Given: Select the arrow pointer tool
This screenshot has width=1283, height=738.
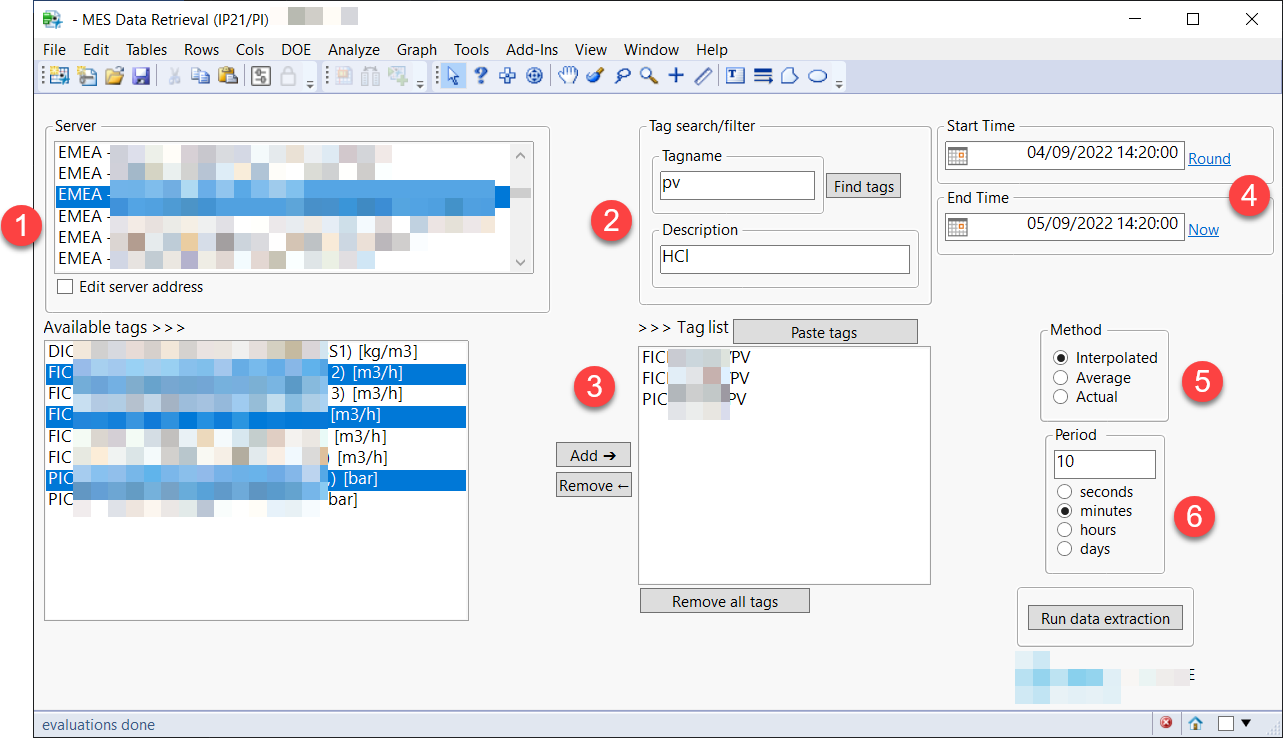Looking at the screenshot, I should 453,75.
